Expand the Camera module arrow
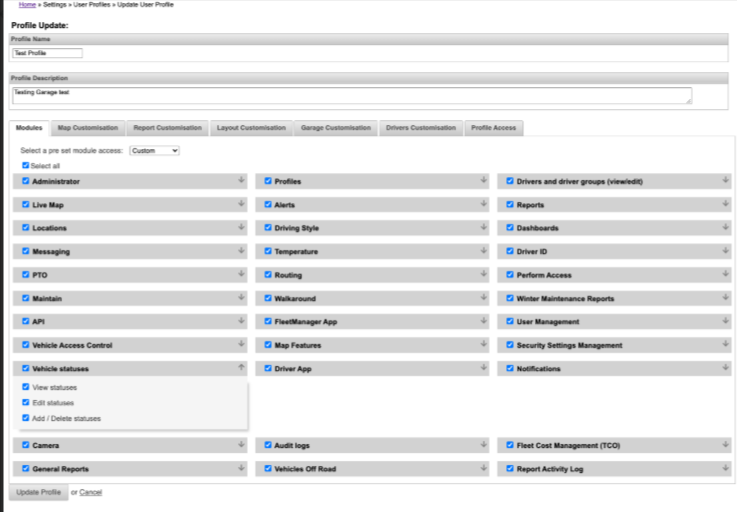737x512 pixels. 241,444
